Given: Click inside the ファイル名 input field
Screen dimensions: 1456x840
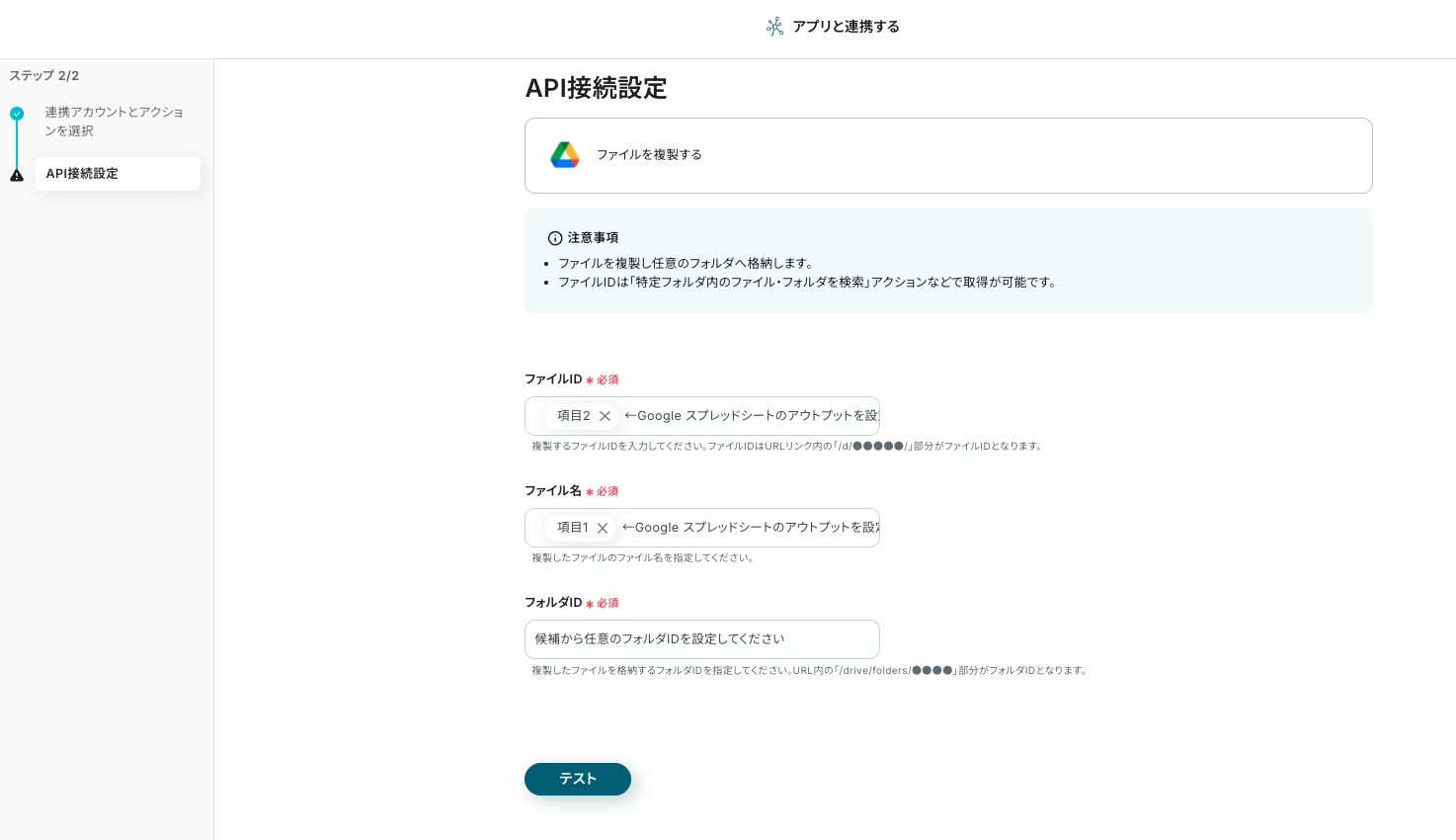Looking at the screenshot, I should click(702, 528).
